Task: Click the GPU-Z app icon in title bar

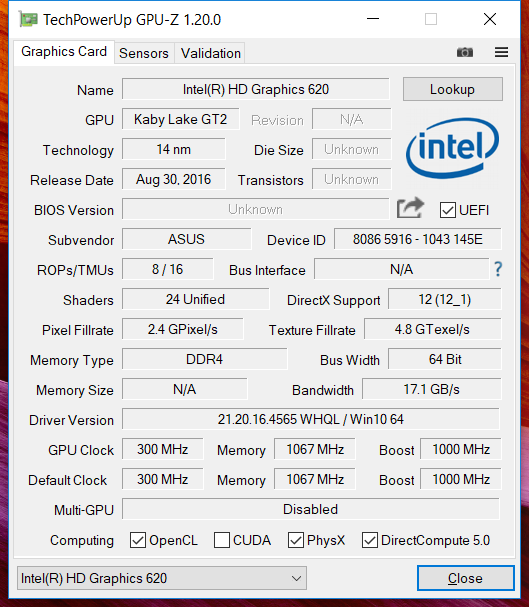Action: tap(28, 19)
